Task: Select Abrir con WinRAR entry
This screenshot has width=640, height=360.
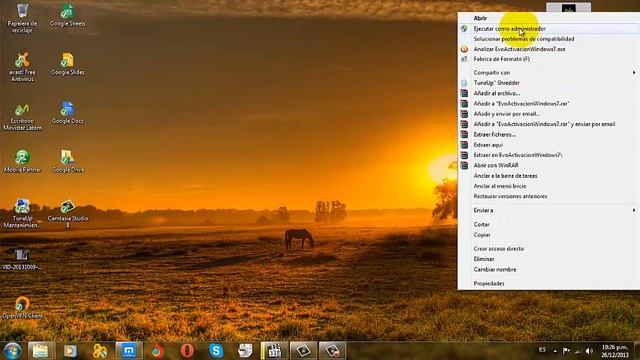Action: [x=548, y=165]
